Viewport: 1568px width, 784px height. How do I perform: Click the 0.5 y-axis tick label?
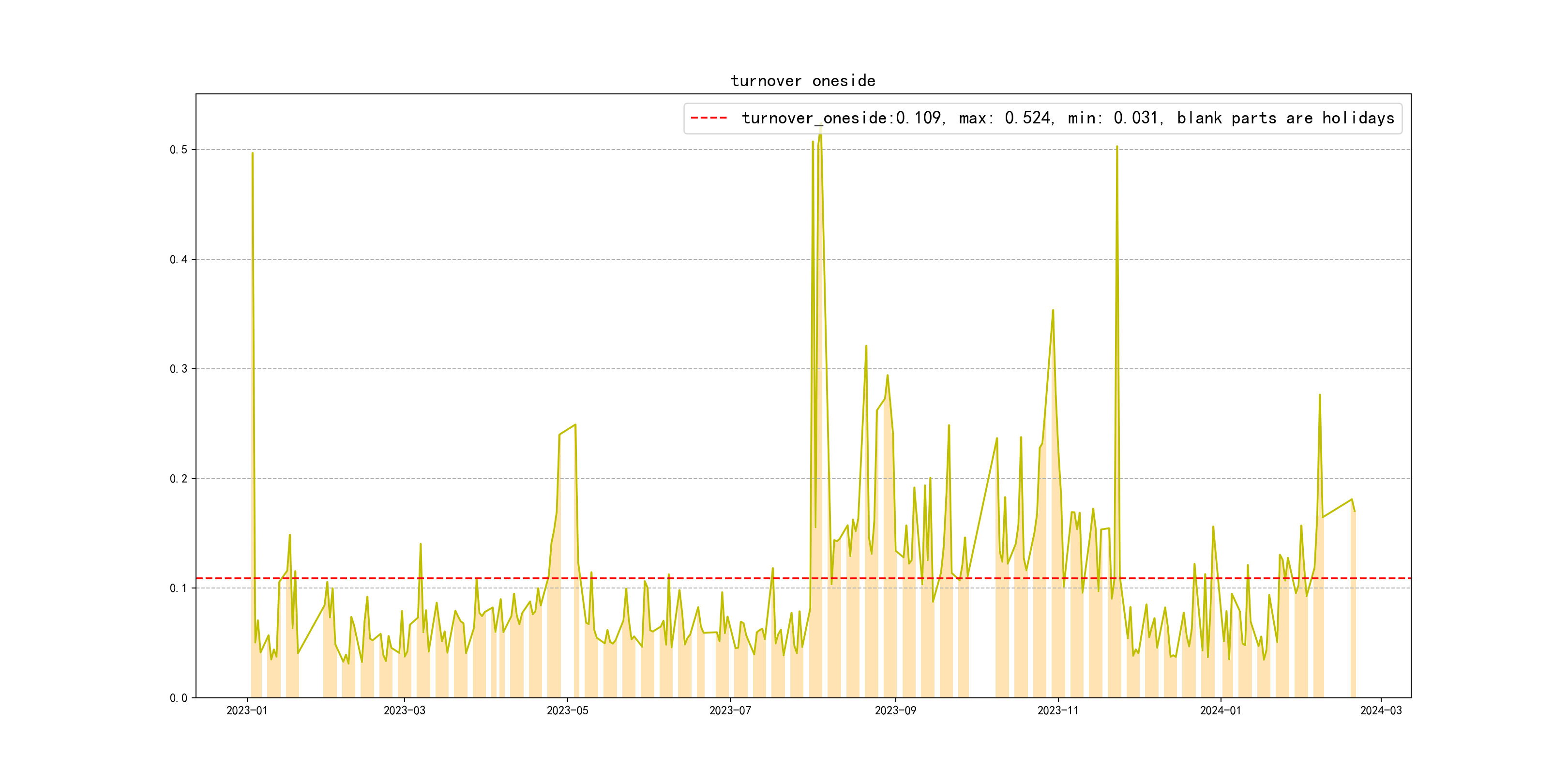coord(179,150)
